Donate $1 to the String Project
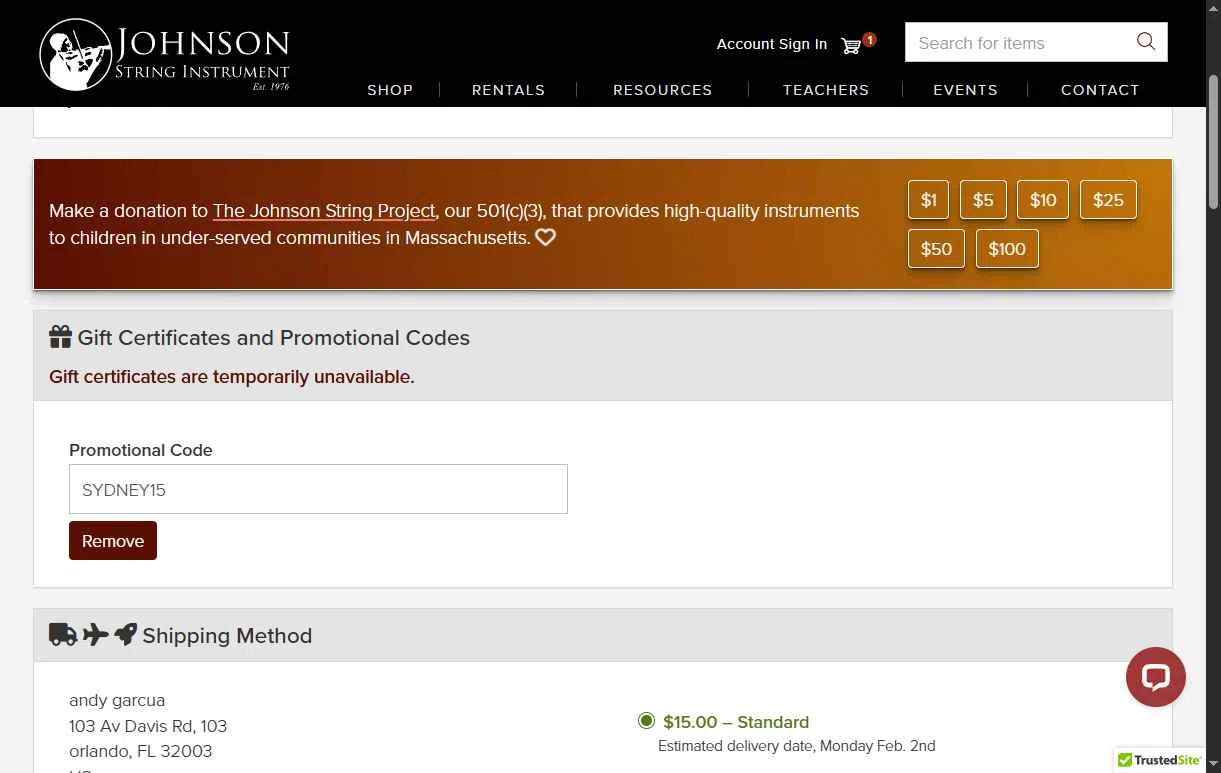1221x773 pixels. [x=928, y=200]
